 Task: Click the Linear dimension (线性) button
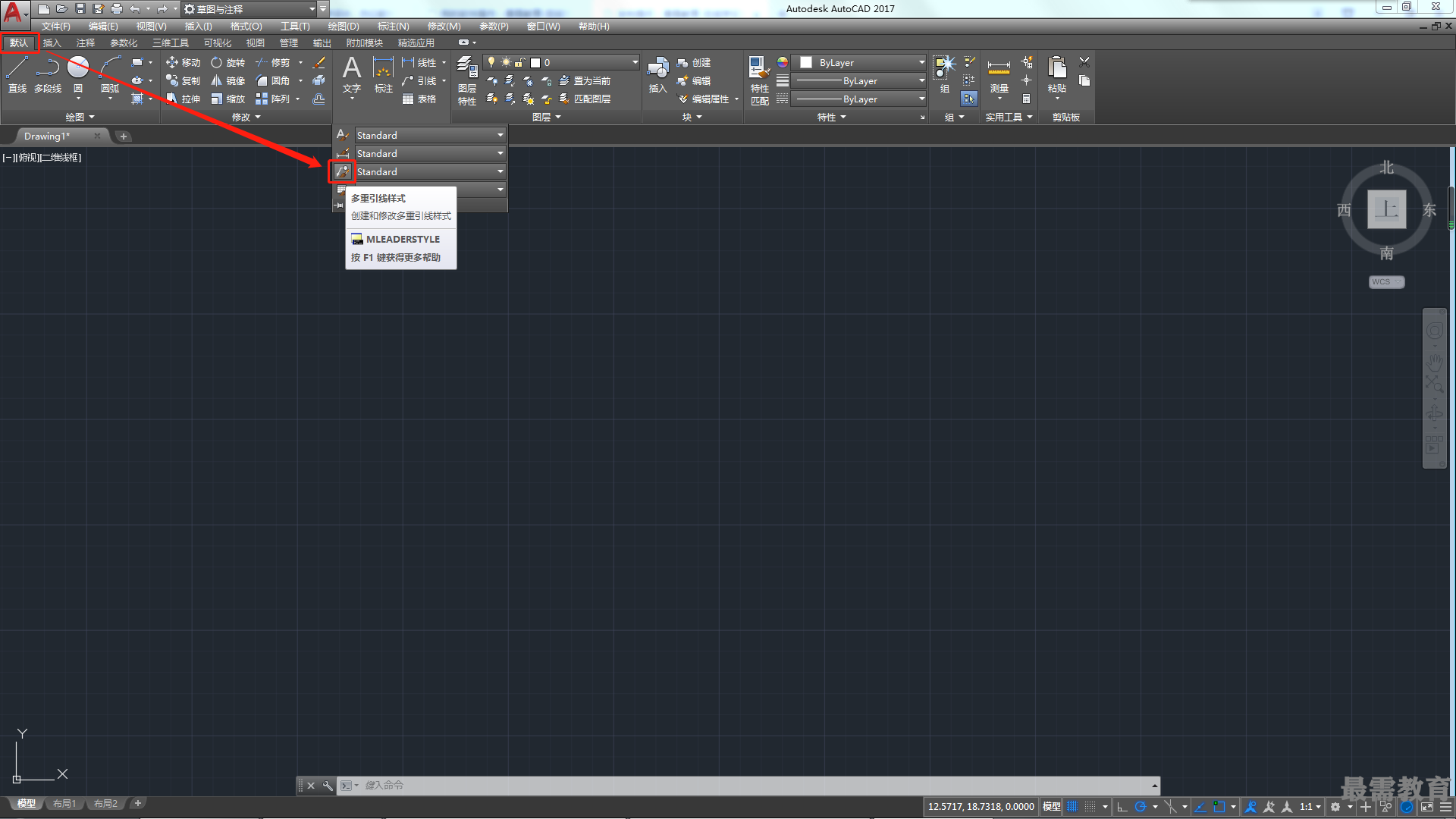pyautogui.click(x=419, y=62)
